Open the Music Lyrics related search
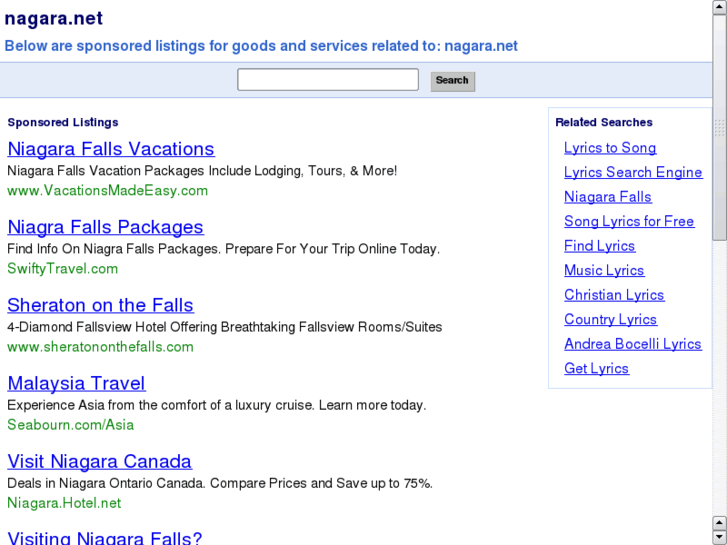Viewport: 727px width, 545px height. click(604, 270)
